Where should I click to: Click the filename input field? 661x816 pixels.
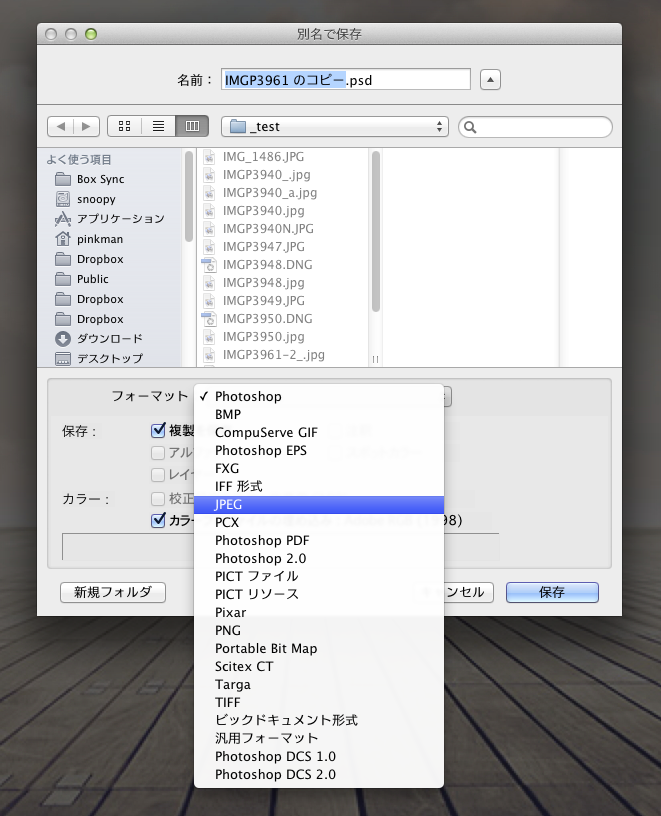click(x=346, y=80)
